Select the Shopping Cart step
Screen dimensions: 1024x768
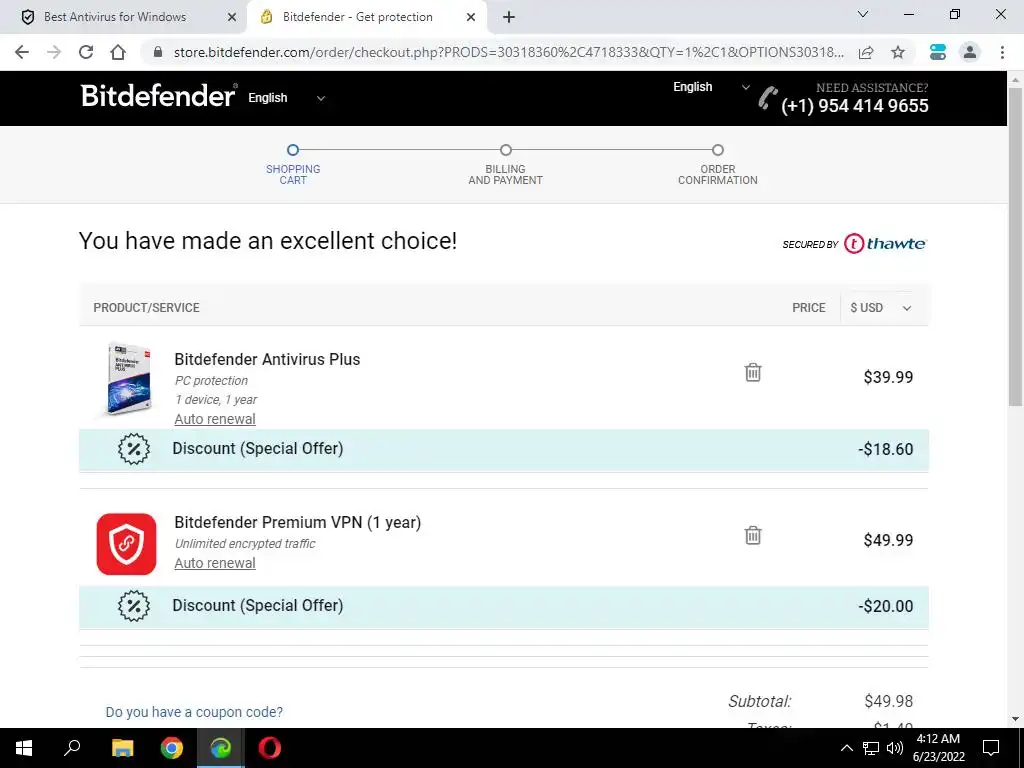[x=293, y=165]
